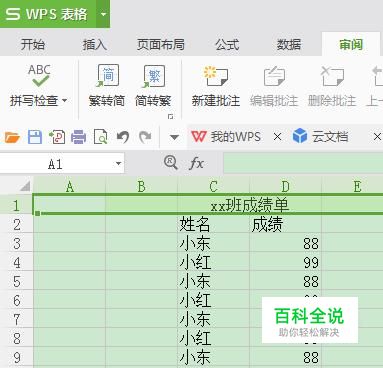Select cell 小红 in row 4
The height and width of the screenshot is (368, 383).
pyautogui.click(x=213, y=262)
